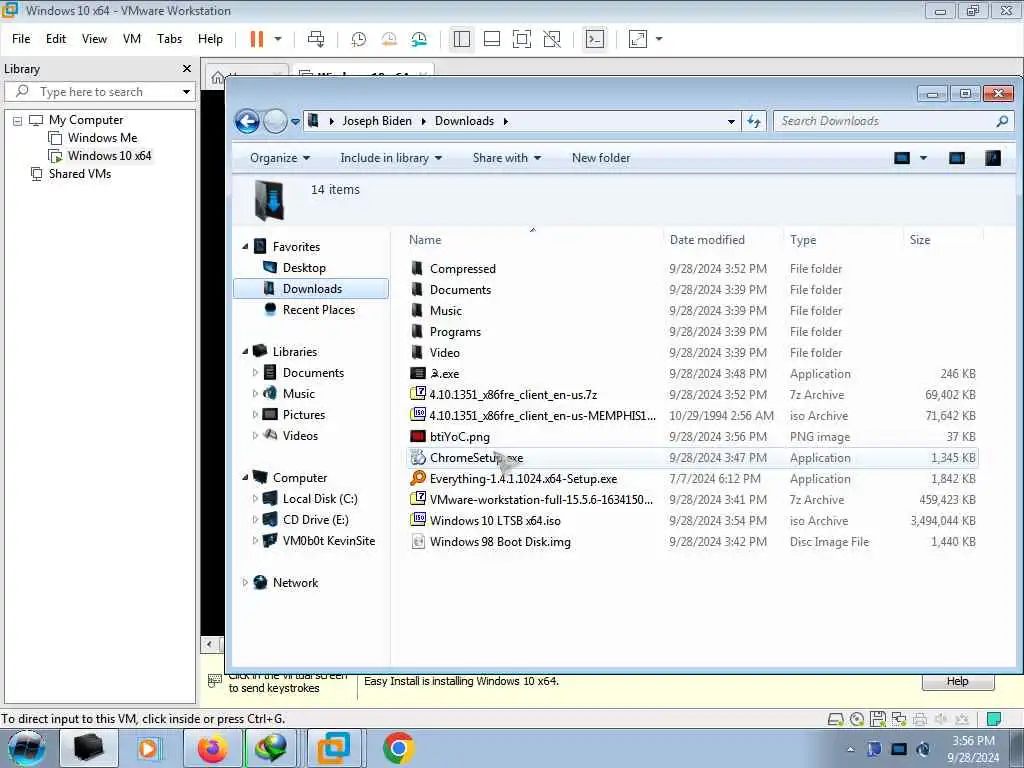
Task: Expand the Network node
Action: coord(245,583)
